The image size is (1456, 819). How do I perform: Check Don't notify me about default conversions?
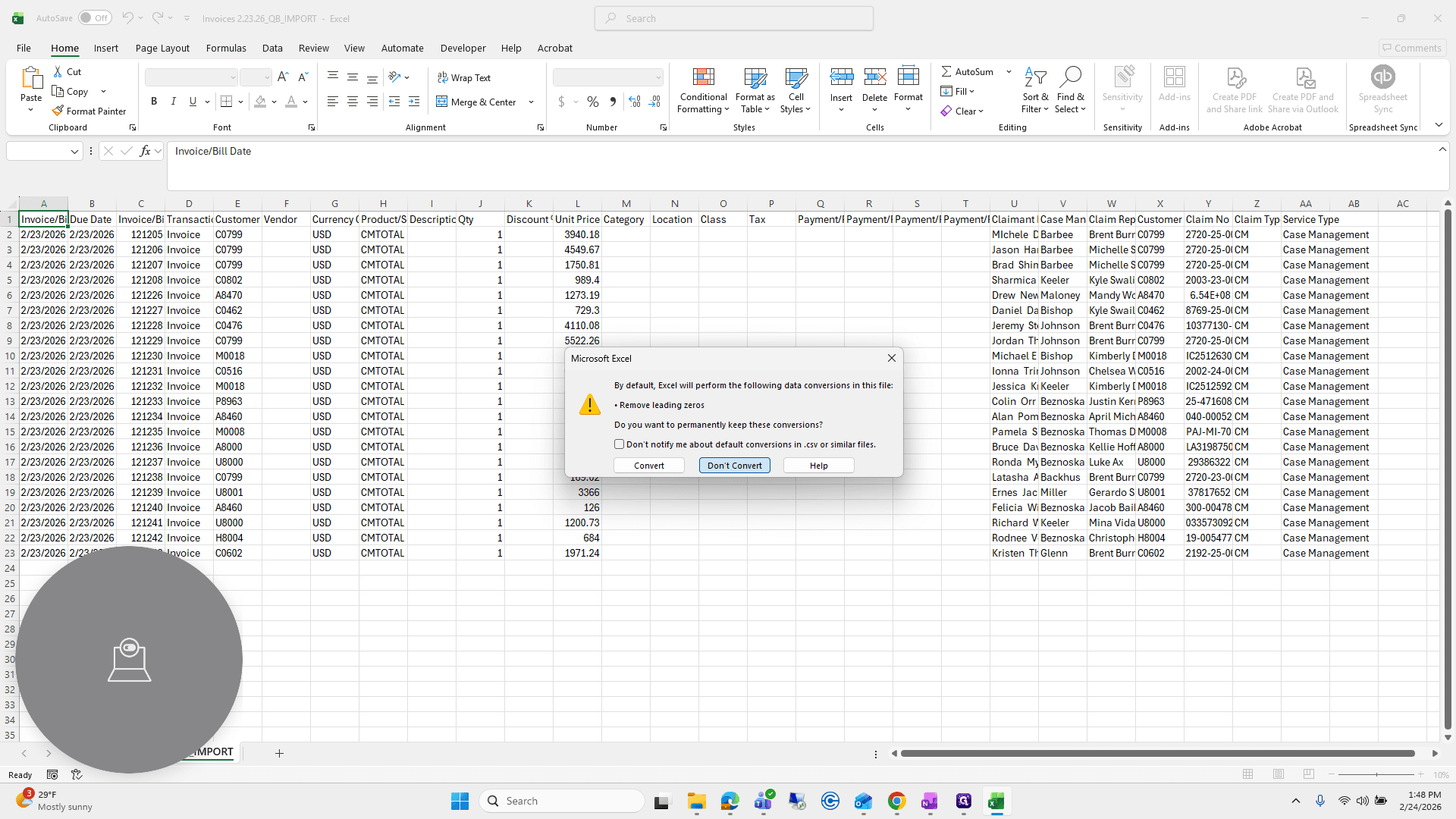tap(619, 444)
